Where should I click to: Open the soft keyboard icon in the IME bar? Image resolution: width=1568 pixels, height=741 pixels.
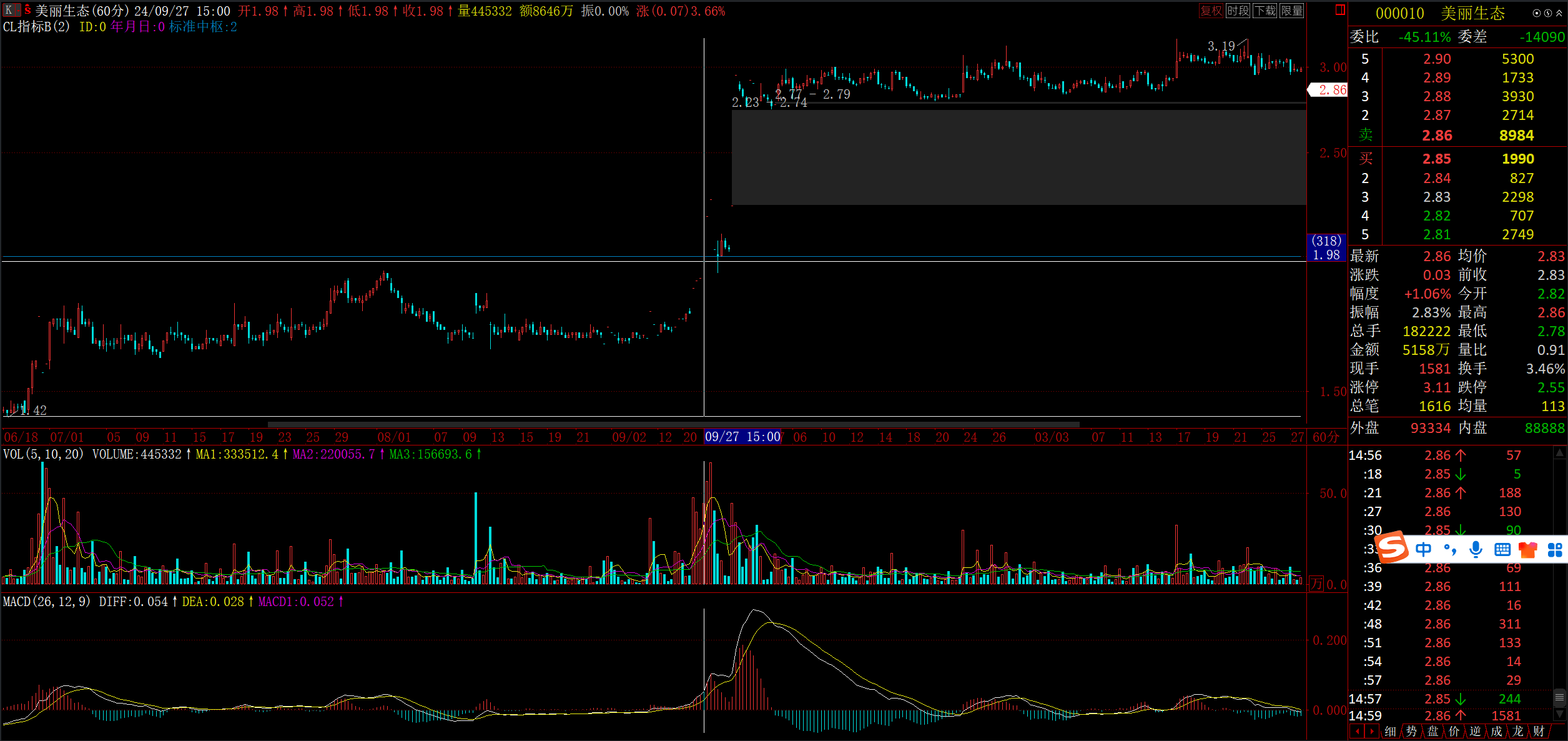click(1502, 549)
